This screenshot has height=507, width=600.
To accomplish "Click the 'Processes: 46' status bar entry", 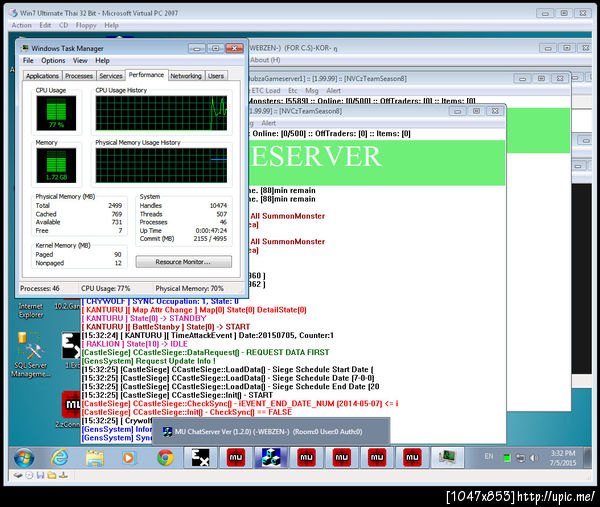I will click(40, 289).
